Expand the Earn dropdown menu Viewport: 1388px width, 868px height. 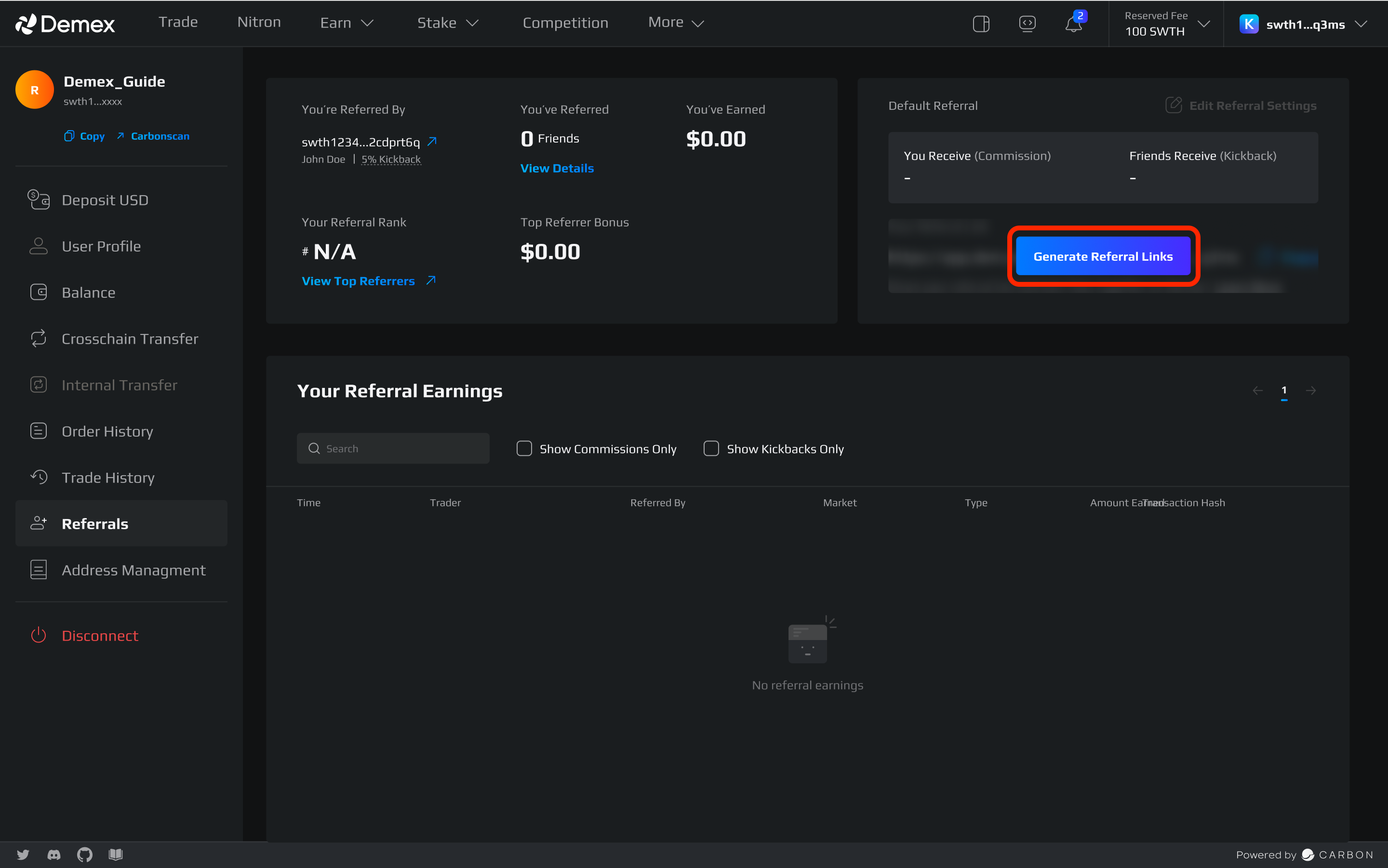tap(347, 23)
